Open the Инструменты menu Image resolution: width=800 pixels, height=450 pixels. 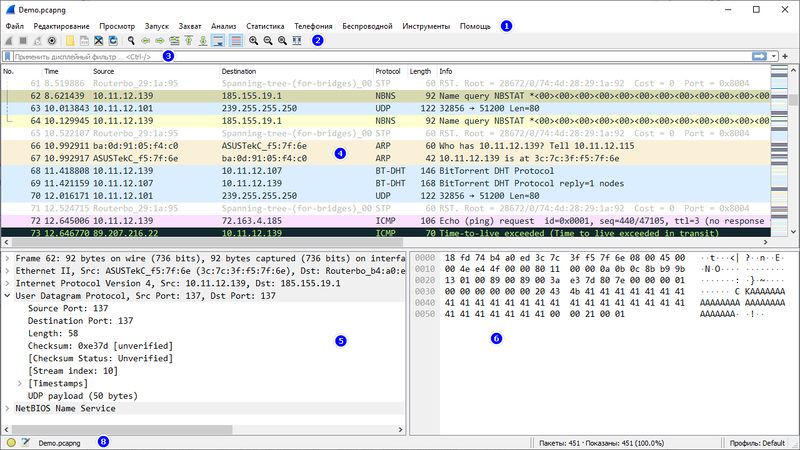coord(426,26)
